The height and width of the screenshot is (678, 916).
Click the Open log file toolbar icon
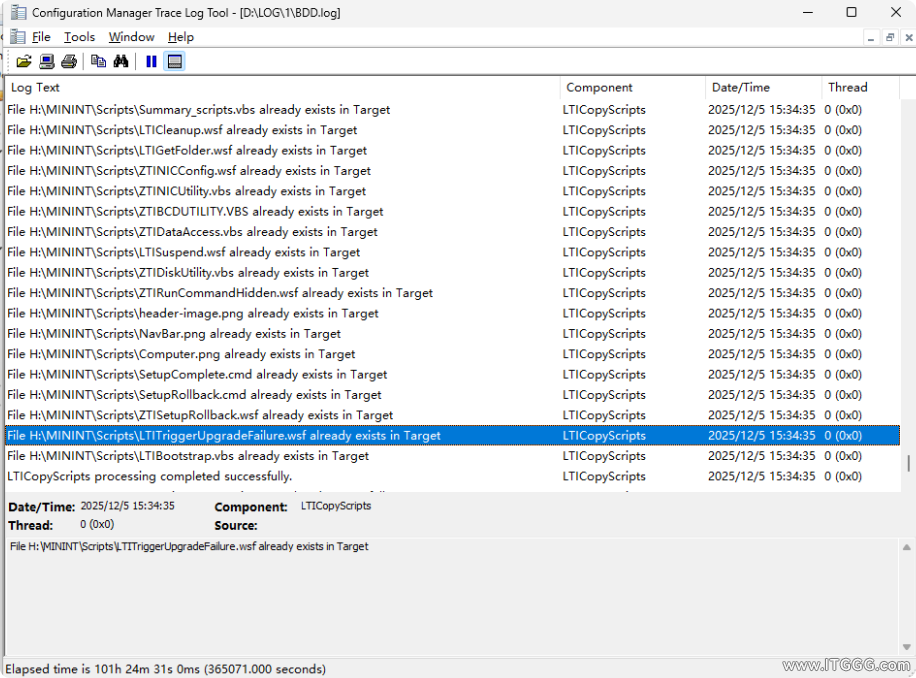point(24,61)
